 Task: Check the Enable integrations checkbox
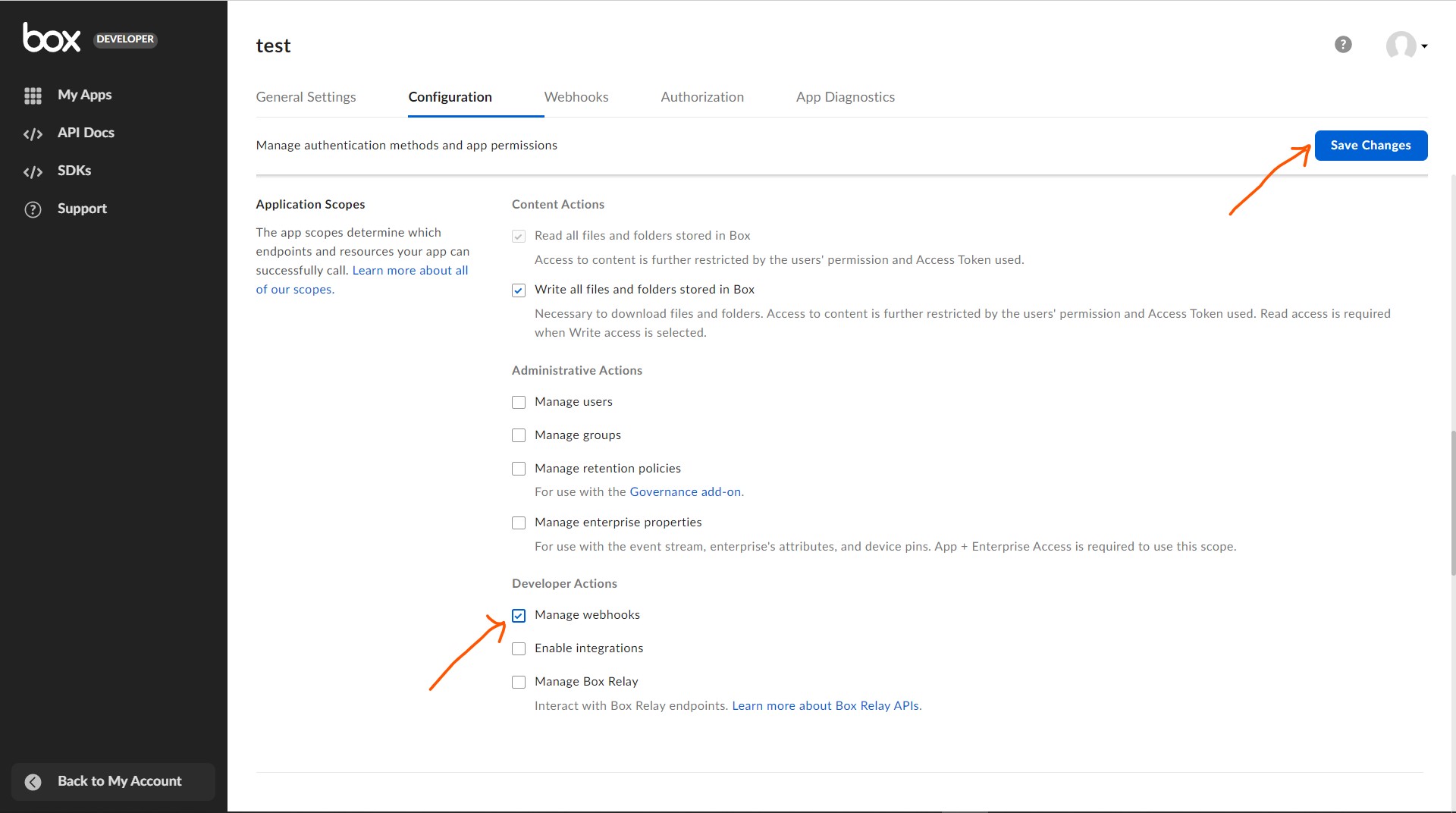[x=519, y=649]
